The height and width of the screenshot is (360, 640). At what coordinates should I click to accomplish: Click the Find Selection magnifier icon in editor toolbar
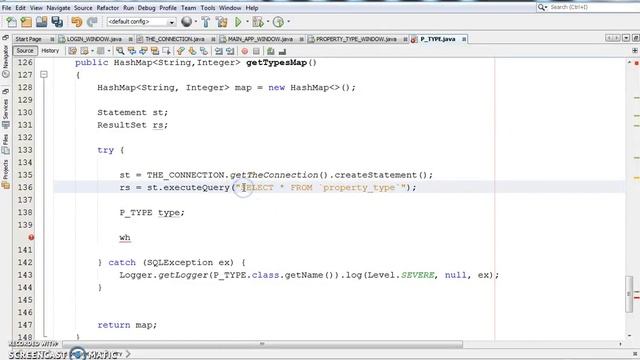click(x=120, y=51)
